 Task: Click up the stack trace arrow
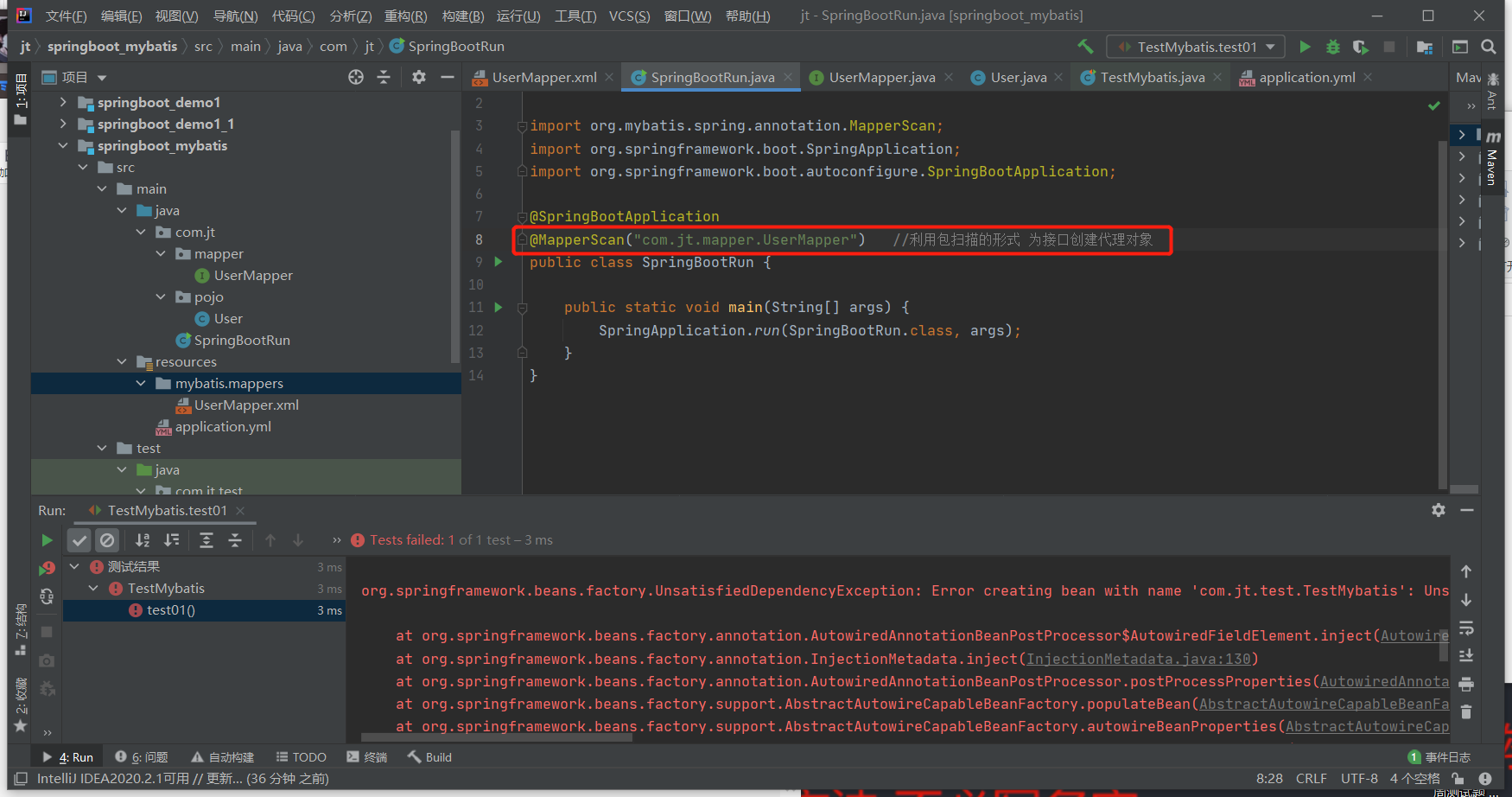pyautogui.click(x=1466, y=571)
